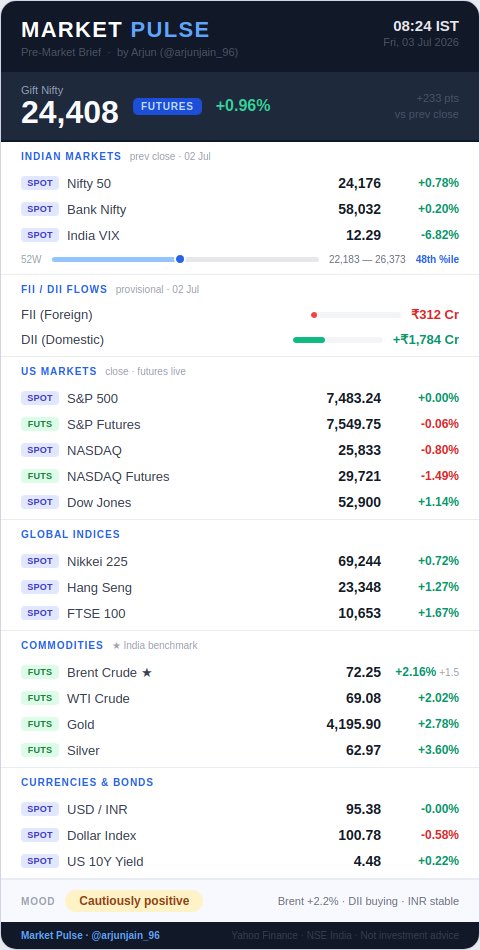Click the INDIAN MARKETS section heading
The image size is (480, 950).
(x=72, y=156)
